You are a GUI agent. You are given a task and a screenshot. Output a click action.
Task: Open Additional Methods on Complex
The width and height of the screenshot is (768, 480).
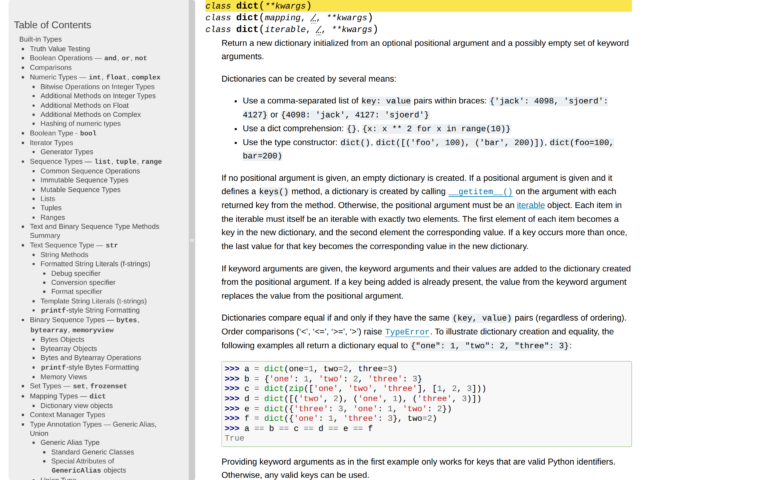coord(90,114)
